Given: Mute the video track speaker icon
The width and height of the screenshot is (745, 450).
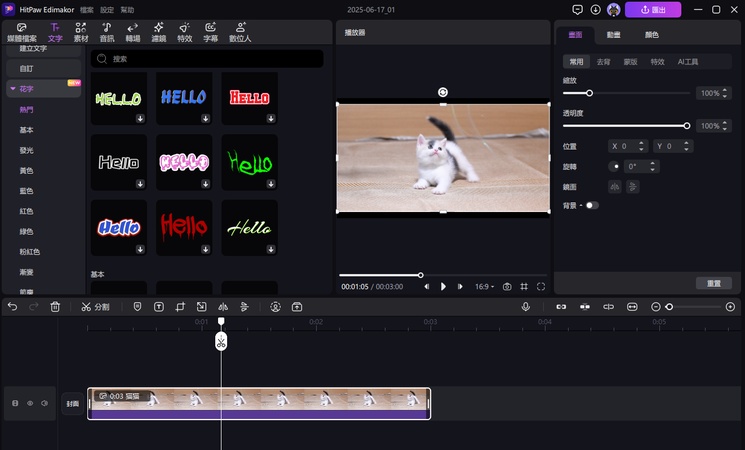Looking at the screenshot, I should [45, 404].
